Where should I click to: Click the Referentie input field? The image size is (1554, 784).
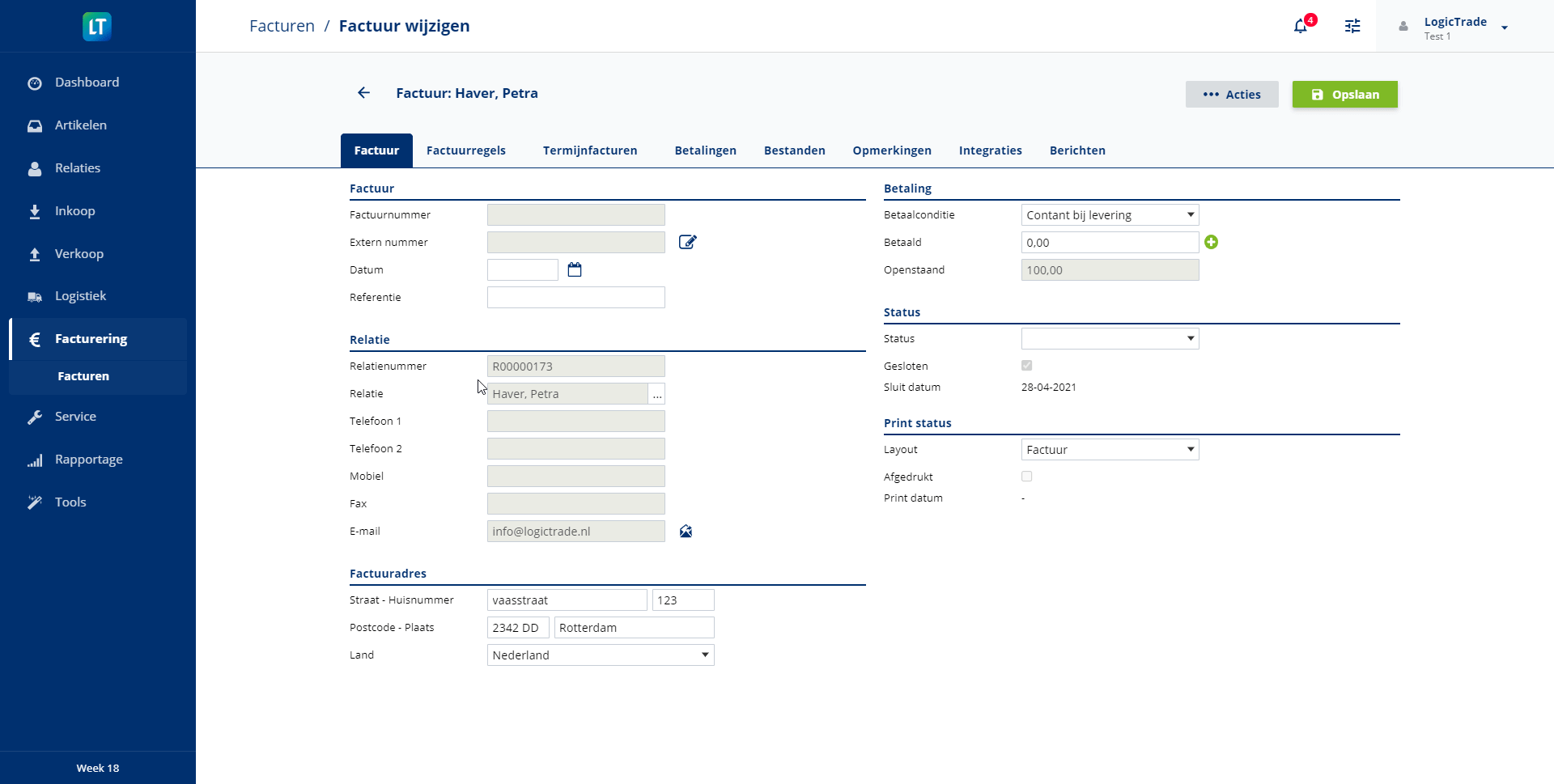tap(575, 298)
